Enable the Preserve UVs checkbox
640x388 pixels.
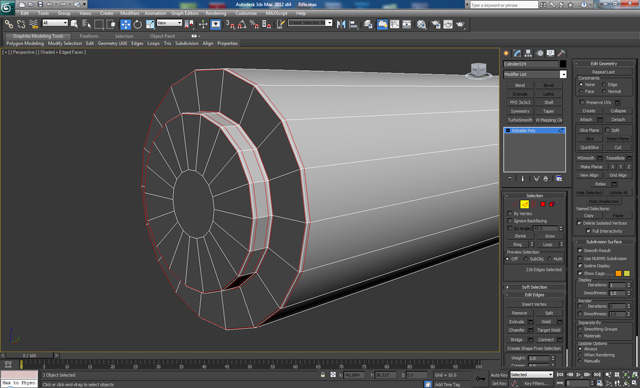(582, 102)
